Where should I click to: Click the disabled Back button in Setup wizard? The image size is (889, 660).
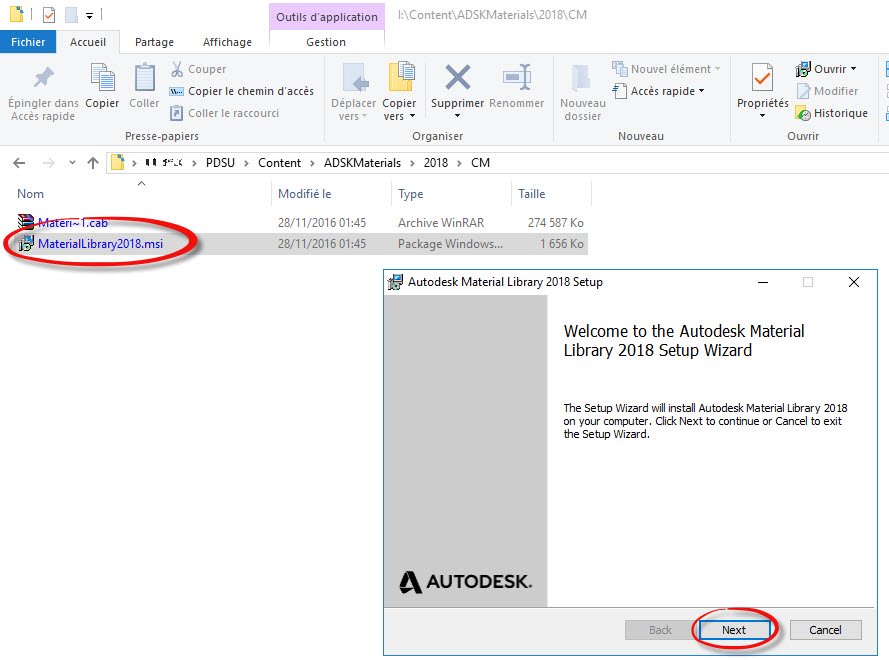(660, 630)
